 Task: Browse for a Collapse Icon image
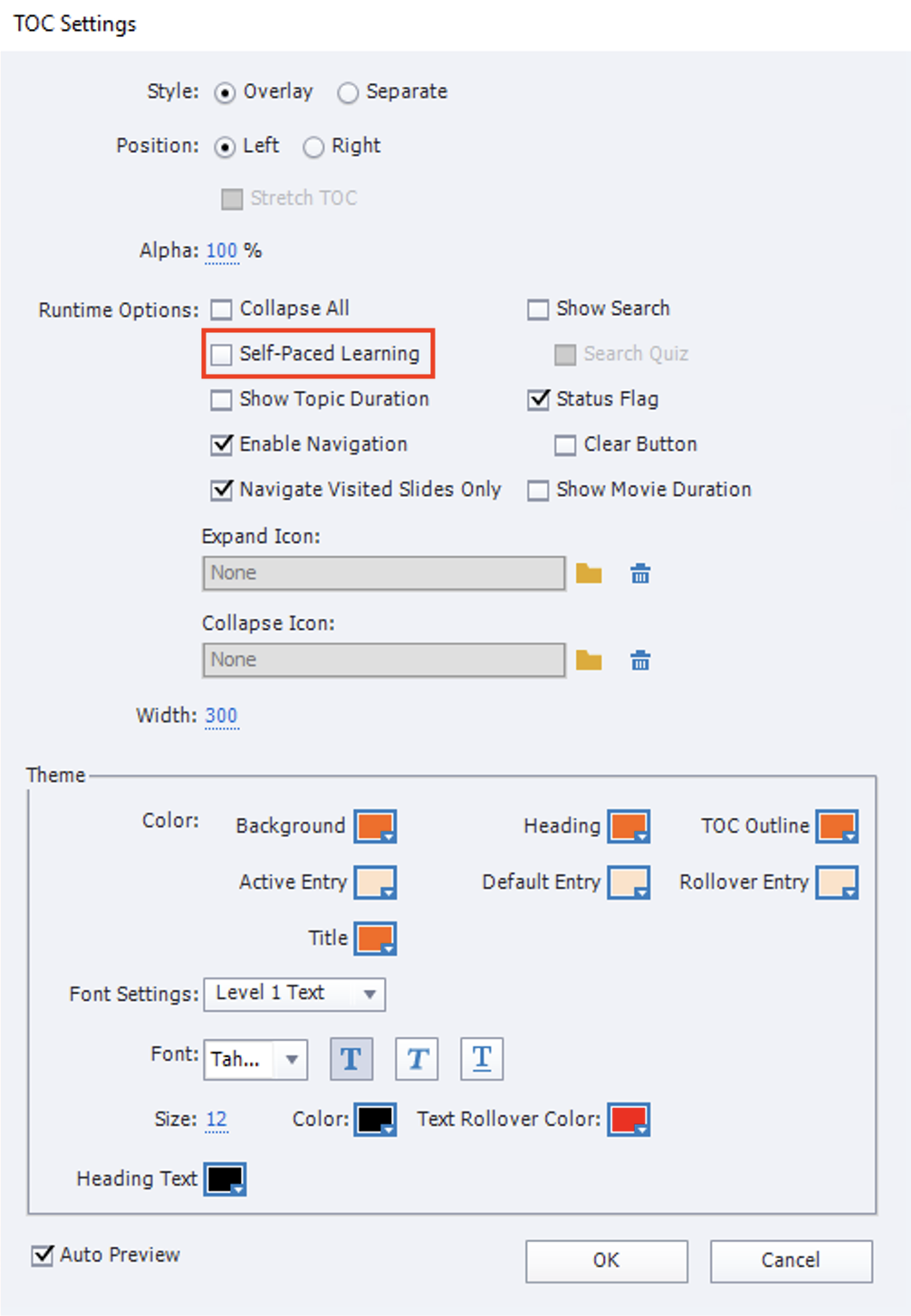[589, 660]
